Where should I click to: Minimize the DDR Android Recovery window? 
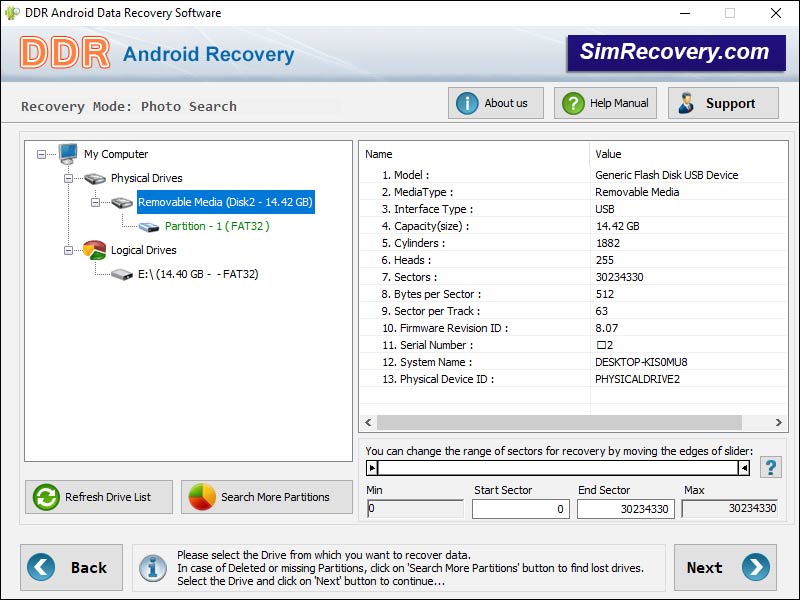[x=685, y=13]
